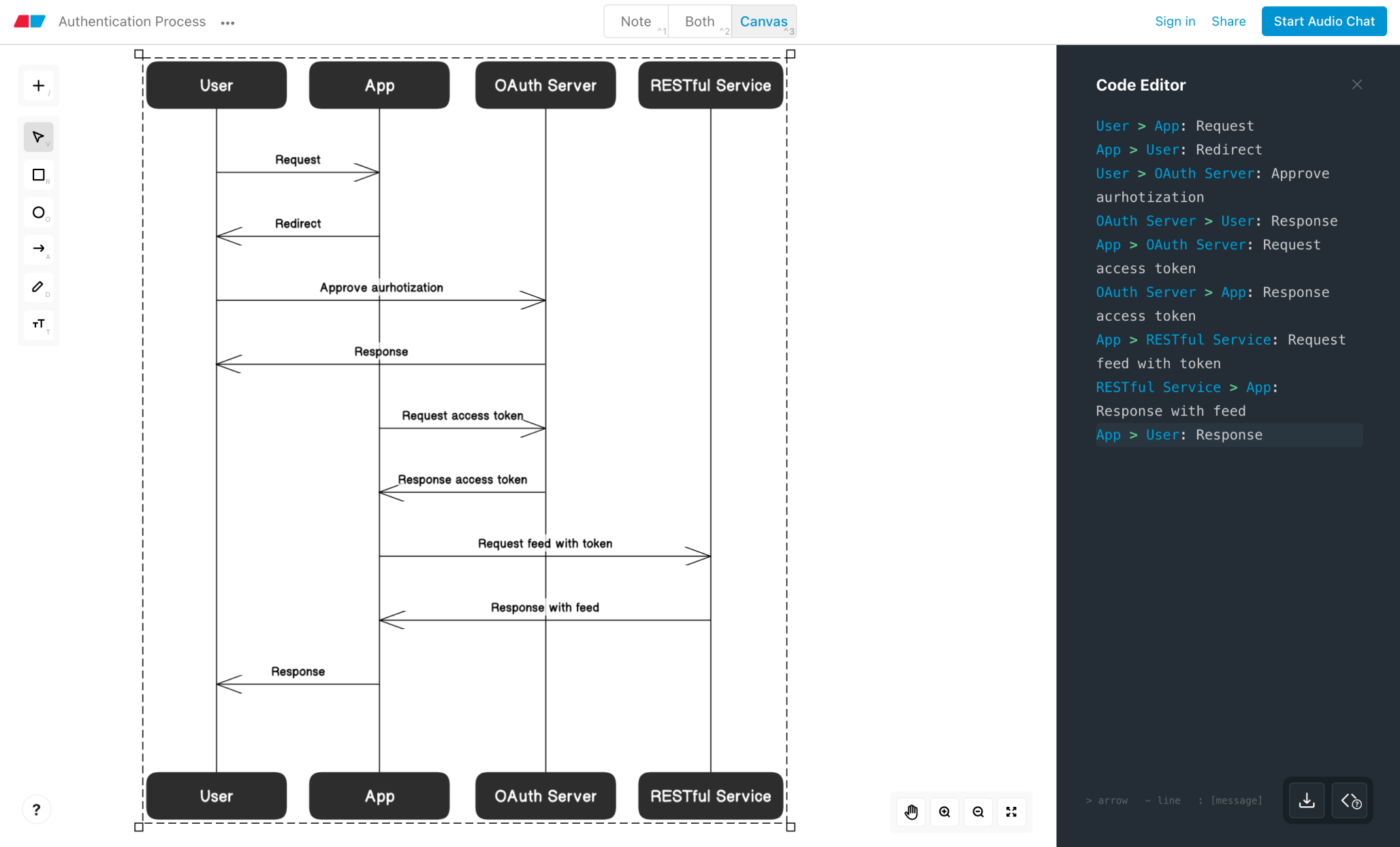Switch to Both view

[x=700, y=21]
